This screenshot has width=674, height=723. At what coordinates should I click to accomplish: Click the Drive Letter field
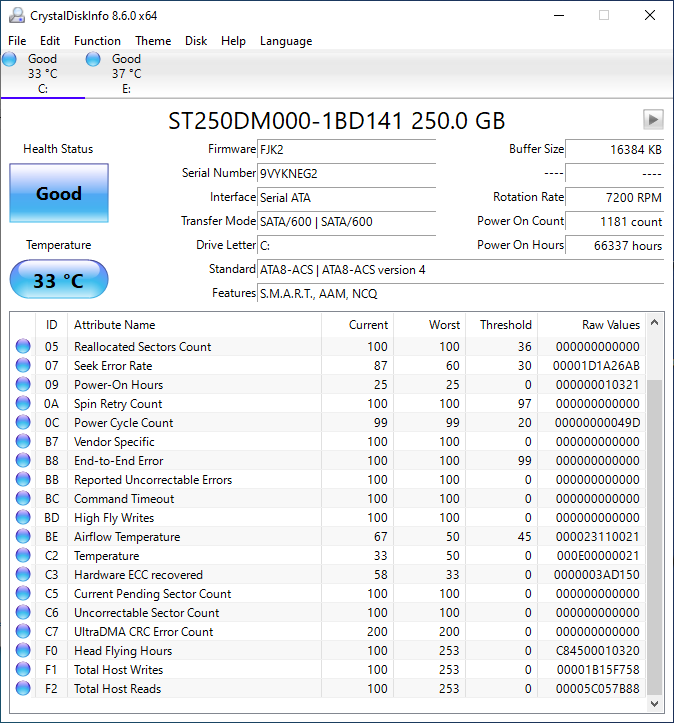click(x=346, y=246)
